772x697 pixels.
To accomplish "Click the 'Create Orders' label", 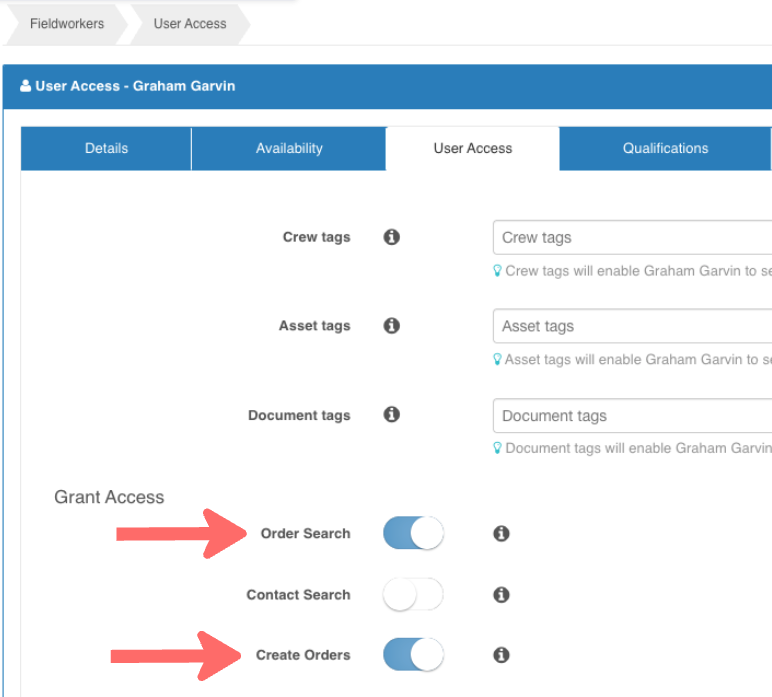I will [303, 655].
